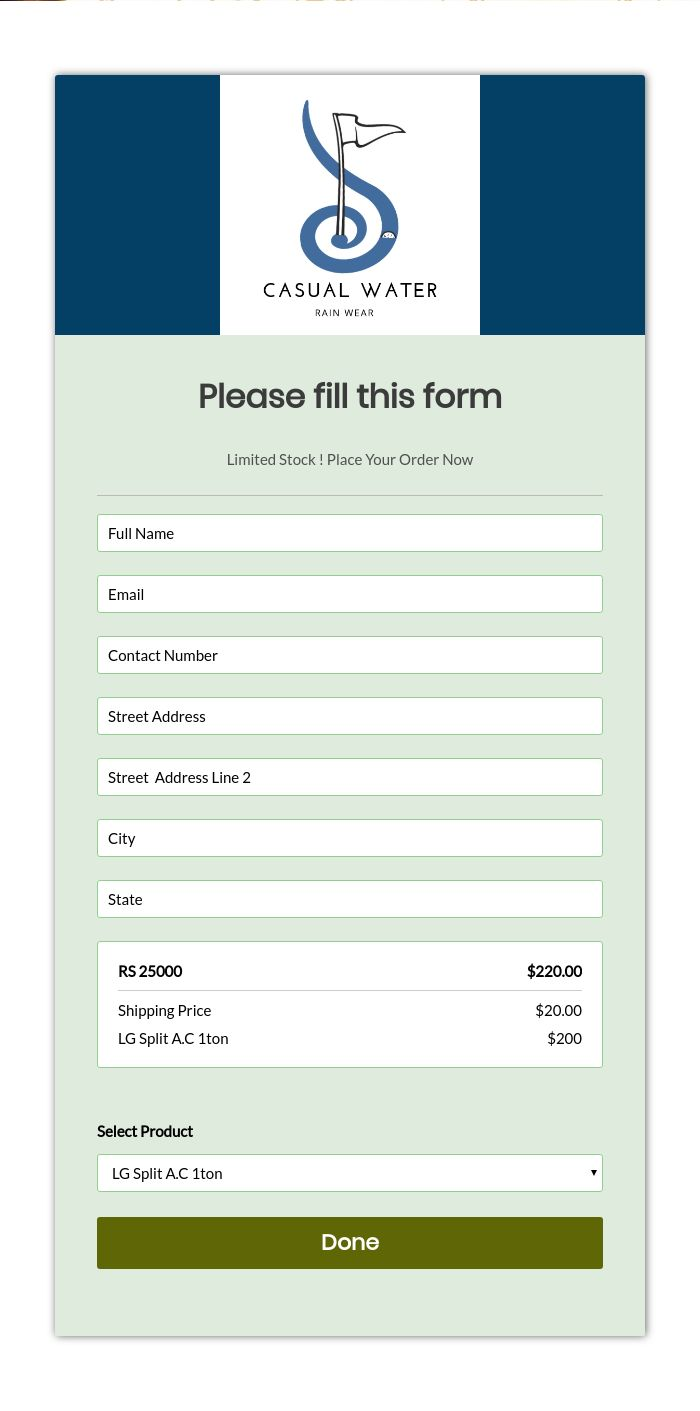Open the Select Product dropdown
Screen dimensions: 700x1411
click(350, 1173)
